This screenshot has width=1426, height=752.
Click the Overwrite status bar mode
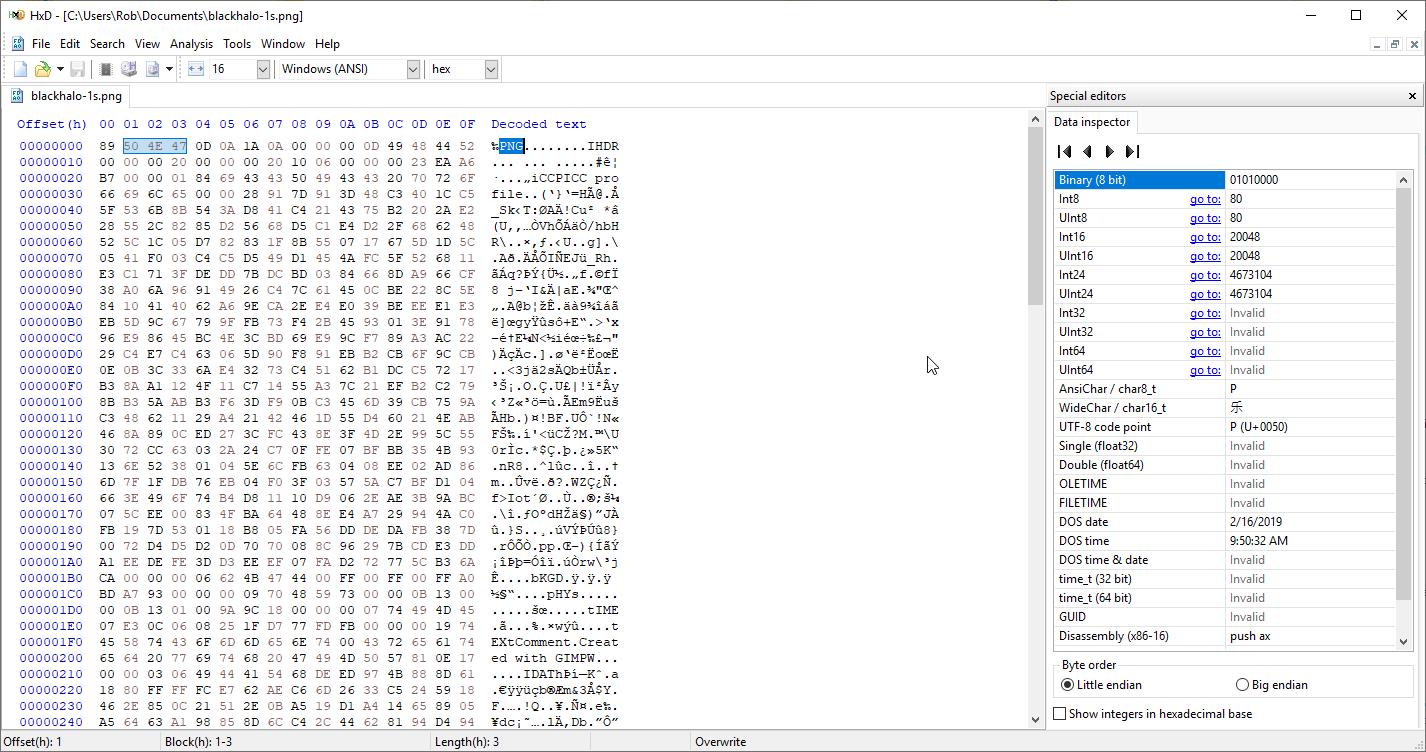[x=721, y=742]
